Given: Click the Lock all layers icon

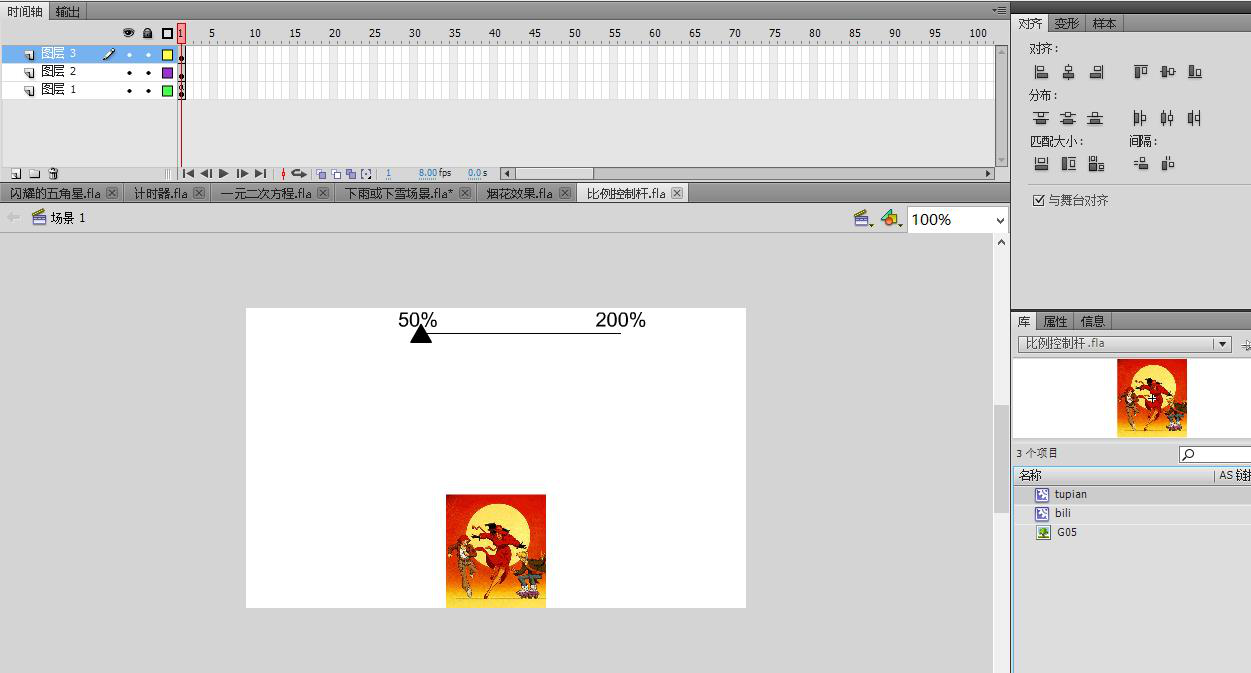Looking at the screenshot, I should click(x=148, y=33).
